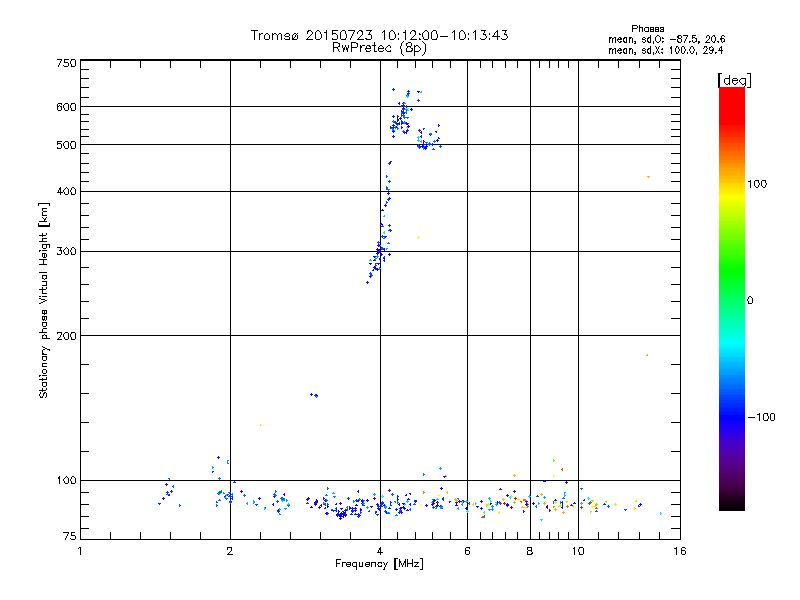Click the x-axis '8' tick label
800x600 pixels.
coord(530,551)
